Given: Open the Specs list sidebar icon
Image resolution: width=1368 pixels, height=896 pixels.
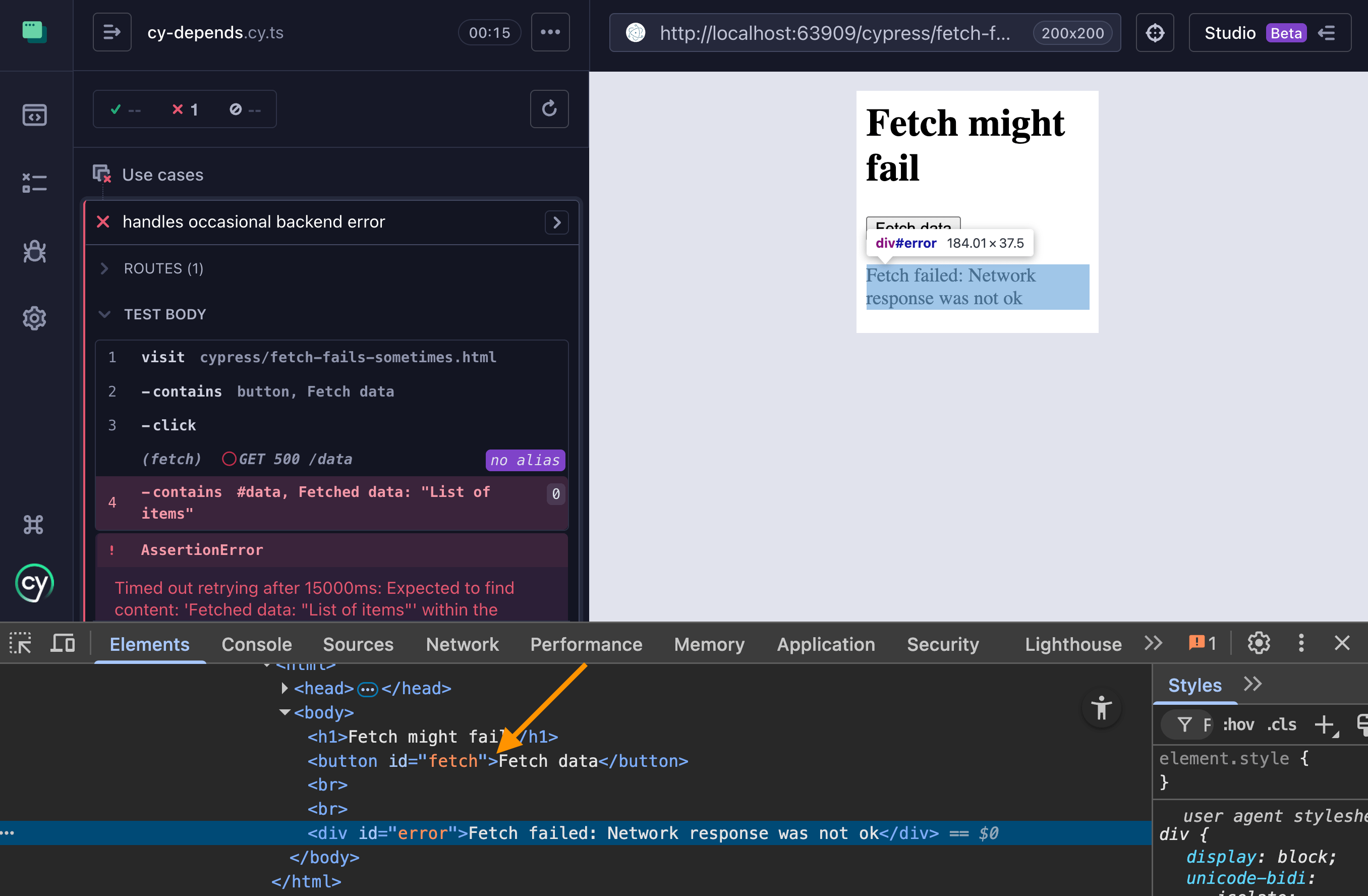Looking at the screenshot, I should 34,115.
